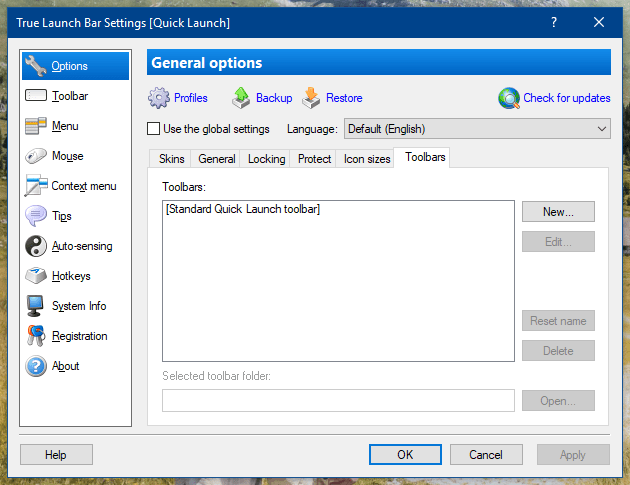Click the Toolbar sidebar icon

tap(35, 96)
